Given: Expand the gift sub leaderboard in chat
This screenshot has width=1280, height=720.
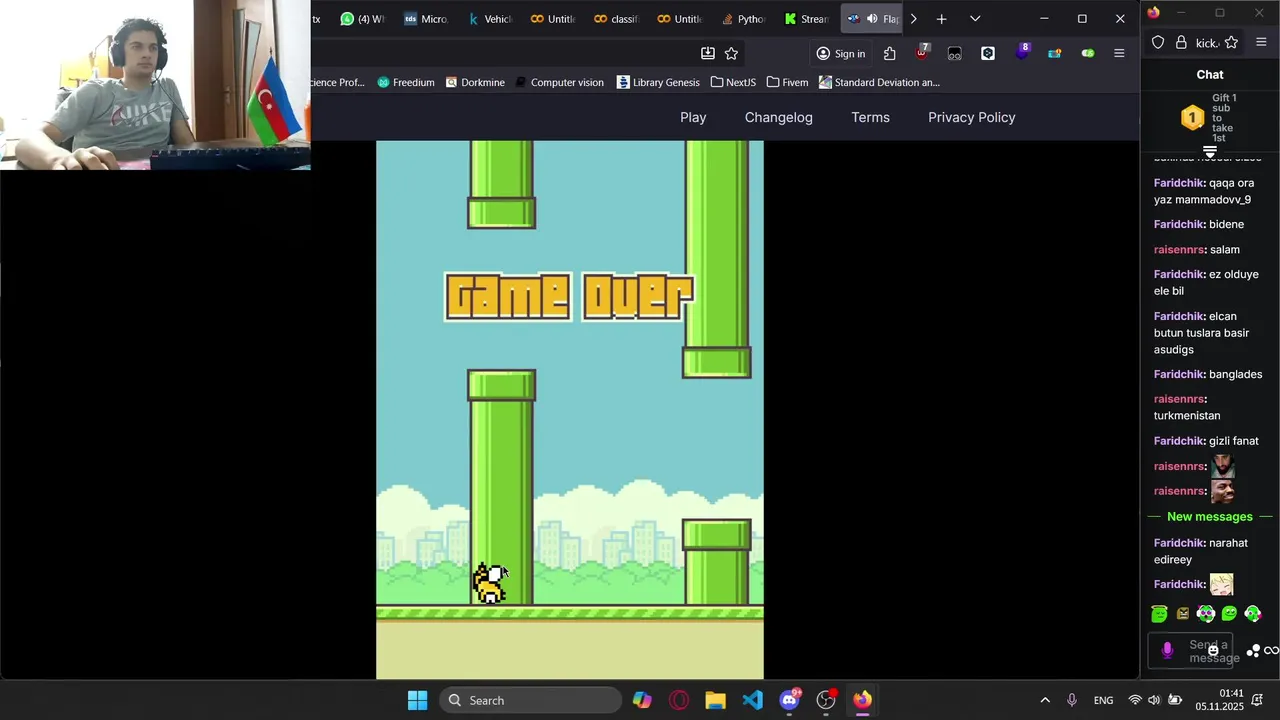Looking at the screenshot, I should [x=1210, y=152].
